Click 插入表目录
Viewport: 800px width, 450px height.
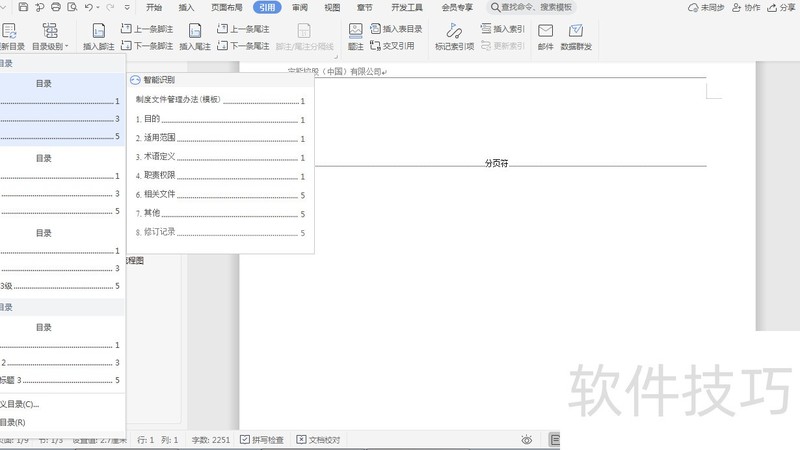(396, 29)
